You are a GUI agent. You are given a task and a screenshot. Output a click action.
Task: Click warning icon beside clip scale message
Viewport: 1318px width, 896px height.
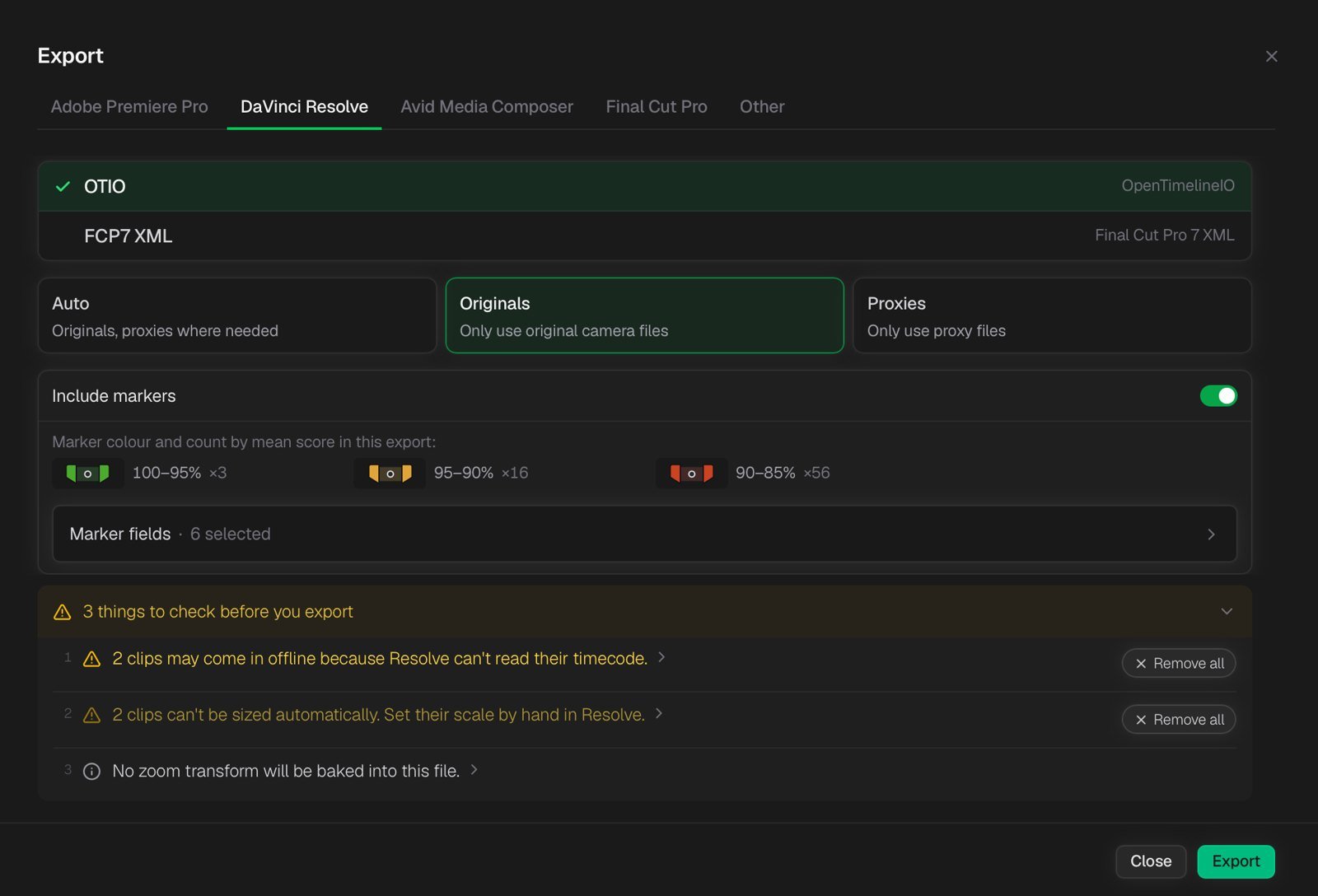(x=92, y=715)
